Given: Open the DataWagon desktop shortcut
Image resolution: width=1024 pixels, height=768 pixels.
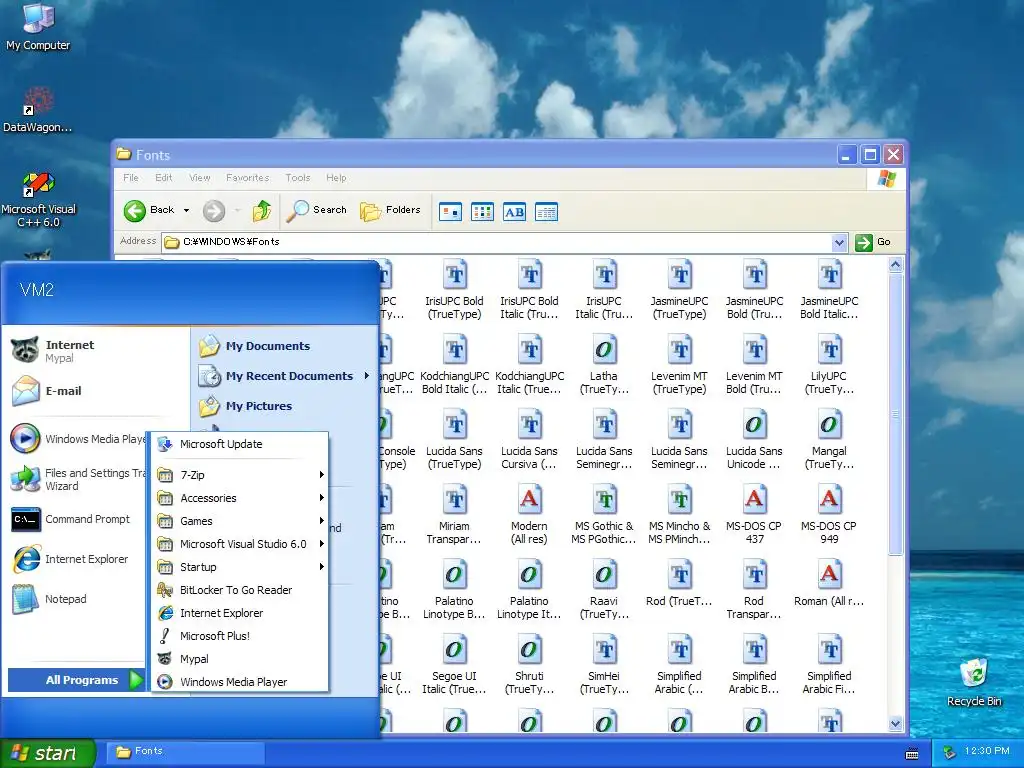Looking at the screenshot, I should click(38, 110).
